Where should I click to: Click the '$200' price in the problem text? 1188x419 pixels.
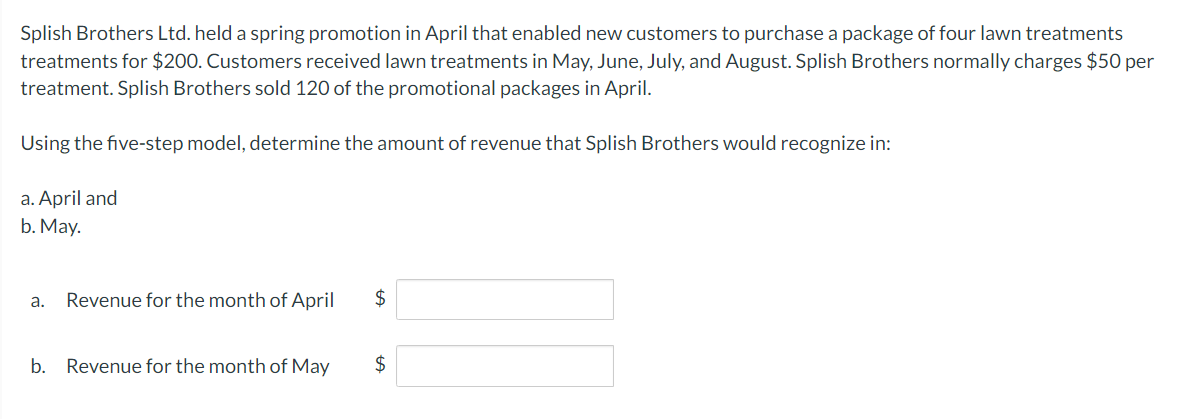(175, 61)
